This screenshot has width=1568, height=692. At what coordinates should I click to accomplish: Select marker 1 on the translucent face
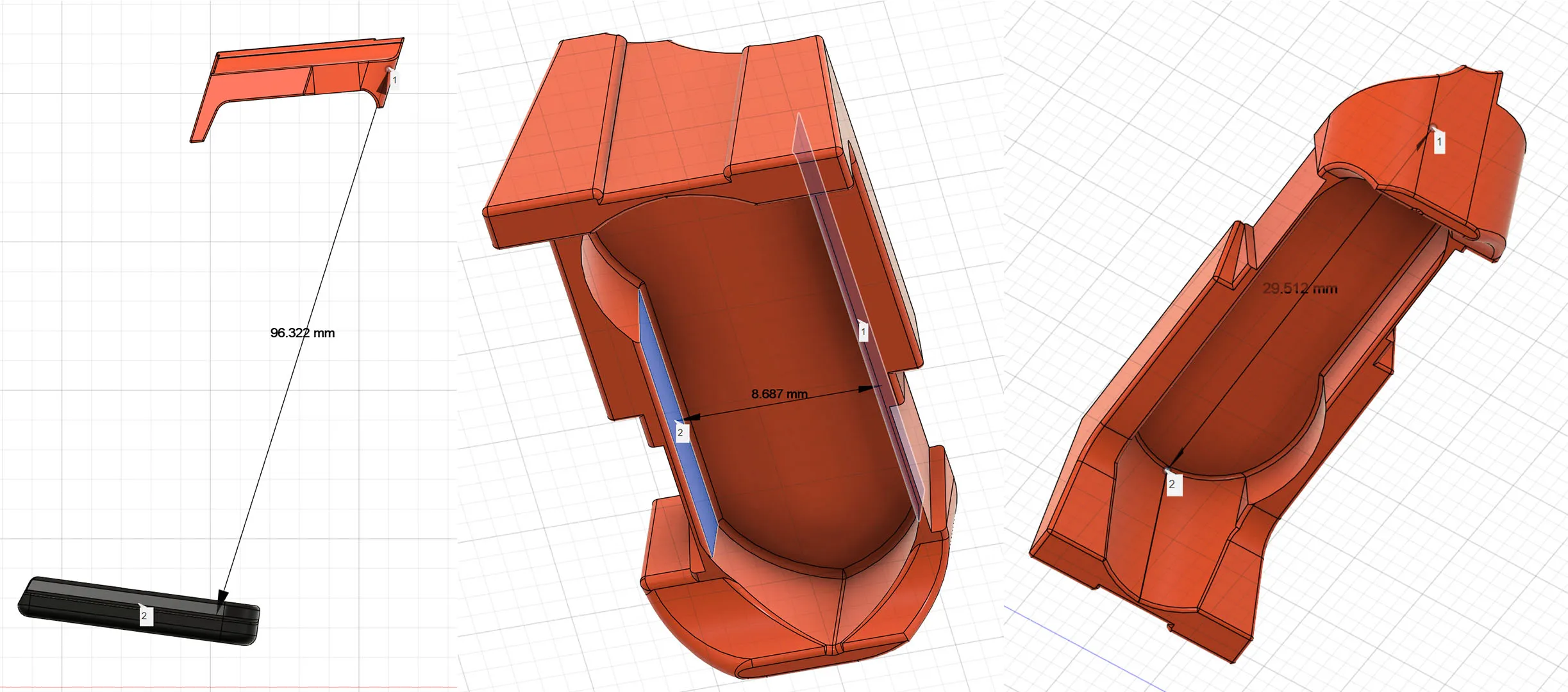click(x=863, y=332)
